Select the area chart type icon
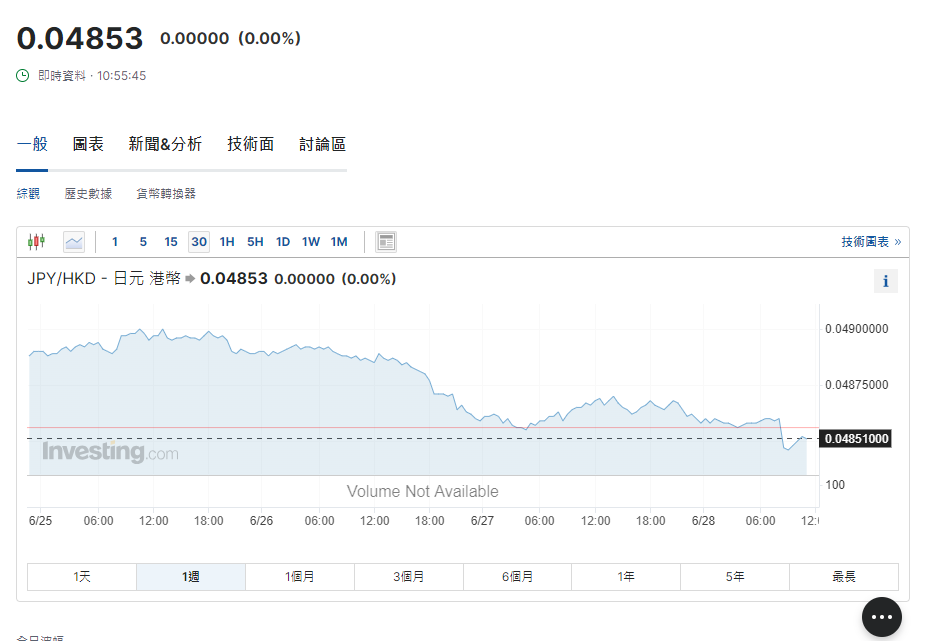Image resolution: width=925 pixels, height=641 pixels. 74,242
